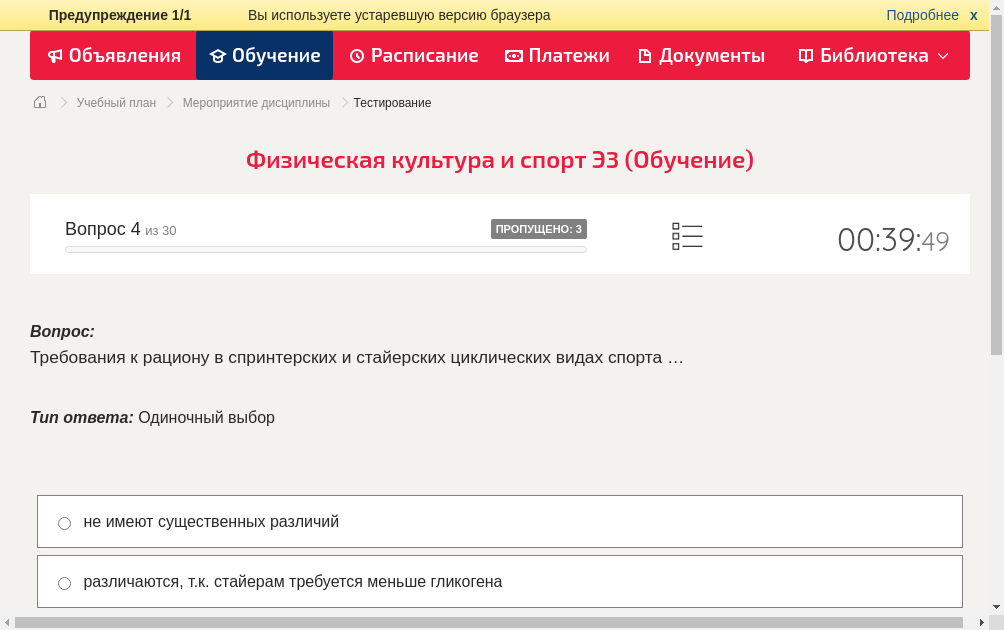Viewport: 1004px width, 630px height.
Task: Select answer about стайерам меньше гликогена
Action: click(x=65, y=583)
